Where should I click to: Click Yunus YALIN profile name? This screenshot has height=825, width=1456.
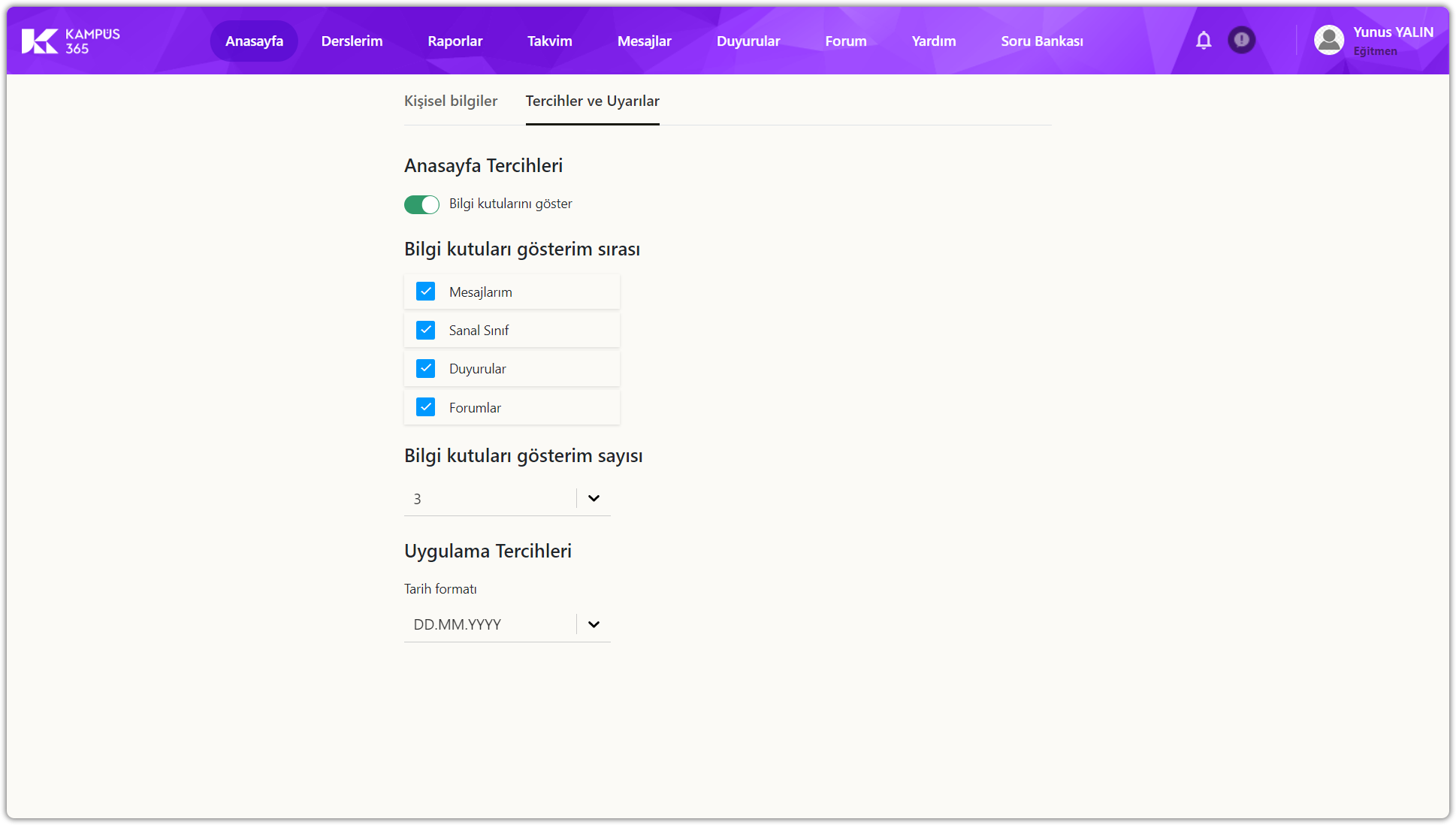[x=1393, y=32]
